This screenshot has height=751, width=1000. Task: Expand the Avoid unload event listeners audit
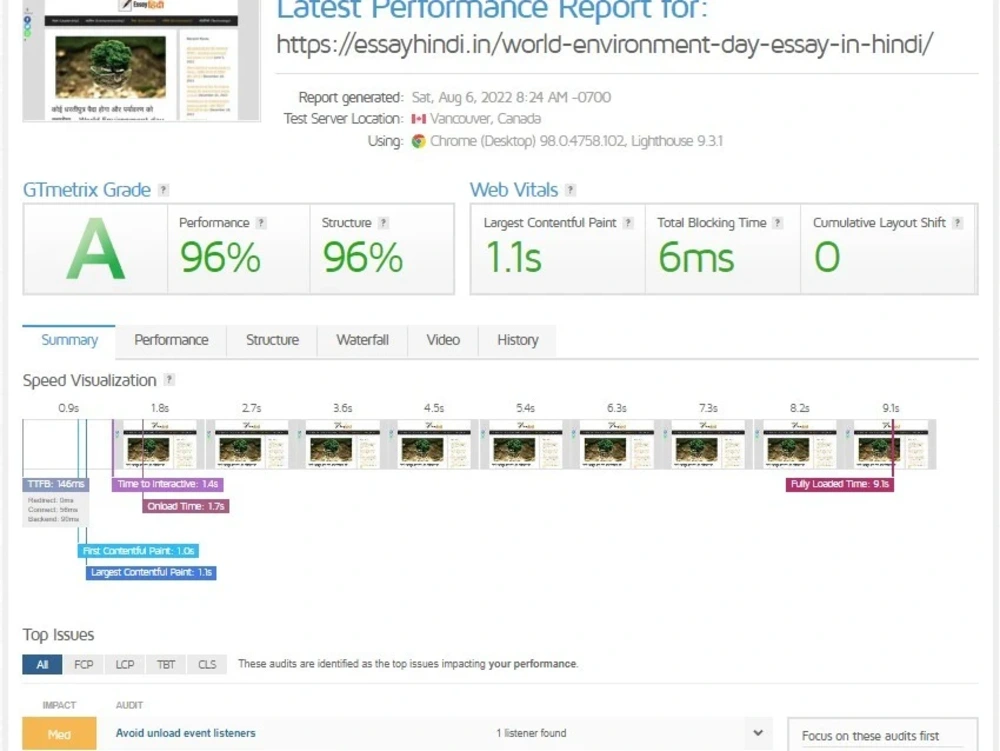pyautogui.click(x=758, y=733)
